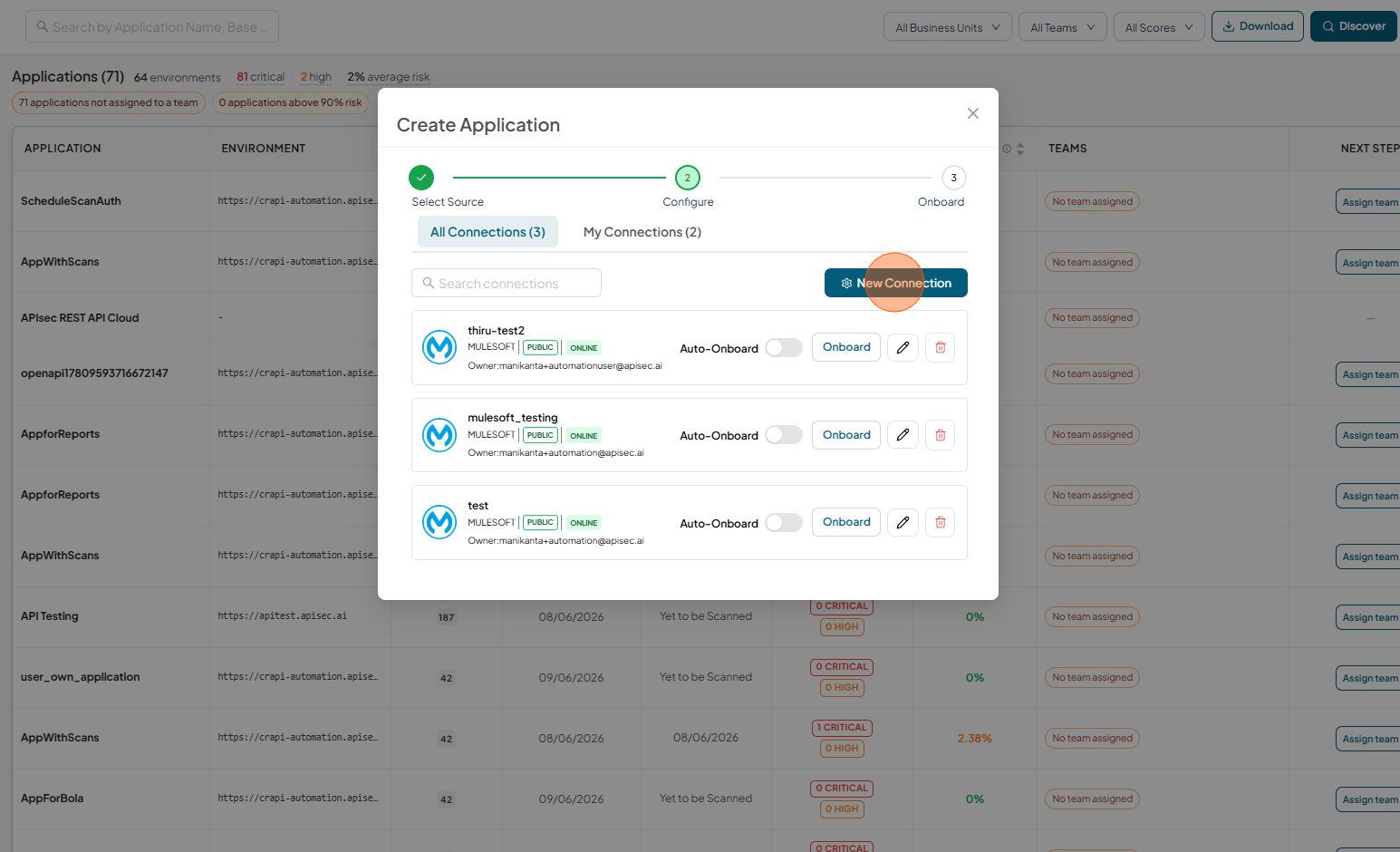Screen dimensions: 1400x852
Task: Click the MuleSoft logo of thiru-test2
Action: click(439, 347)
